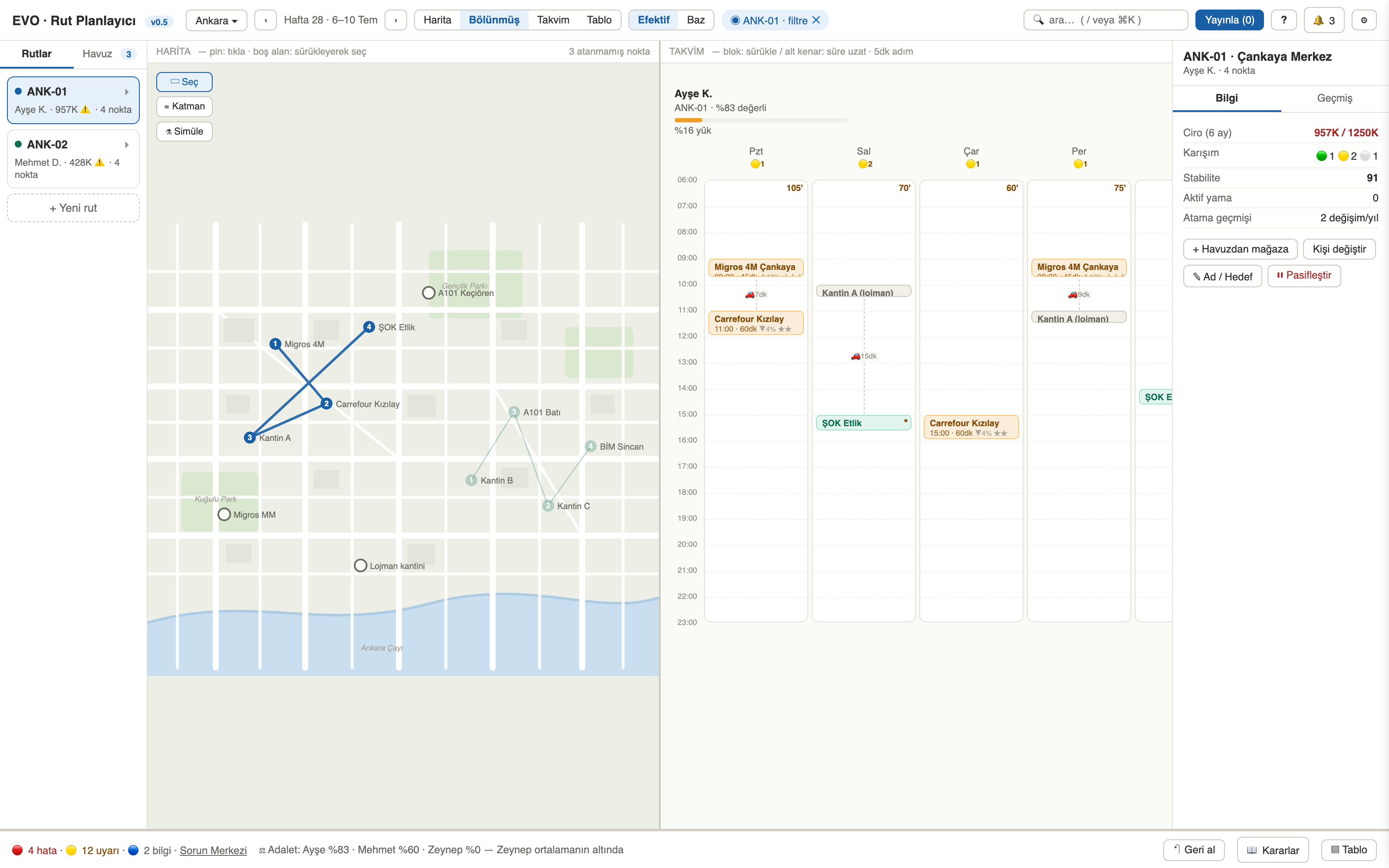The width and height of the screenshot is (1389, 868).
Task: Select map pin 3 Kantin A
Action: click(249, 437)
